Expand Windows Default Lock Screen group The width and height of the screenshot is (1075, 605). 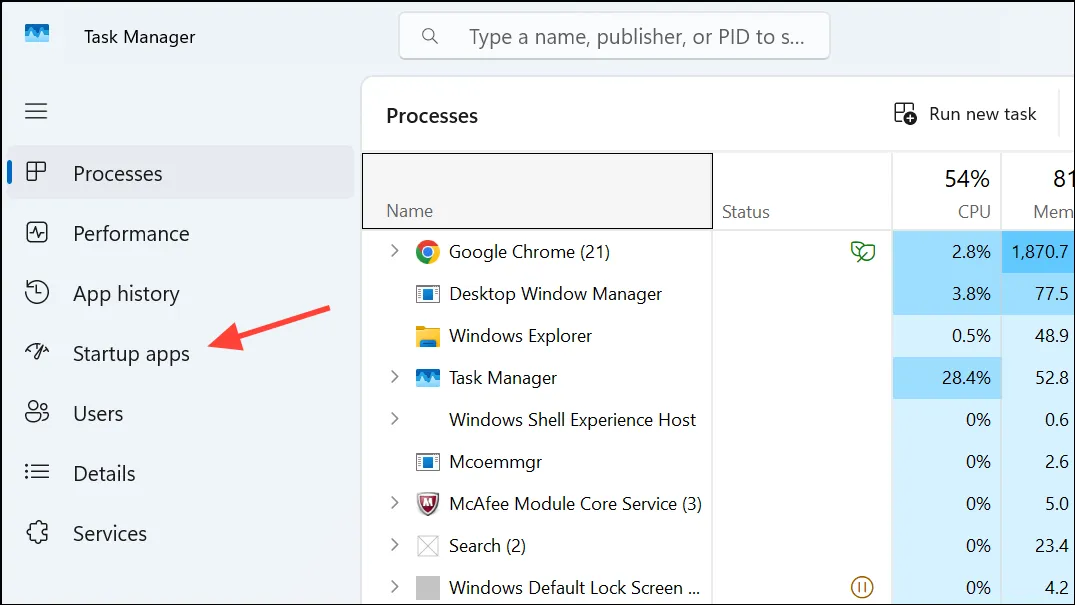pyautogui.click(x=394, y=586)
